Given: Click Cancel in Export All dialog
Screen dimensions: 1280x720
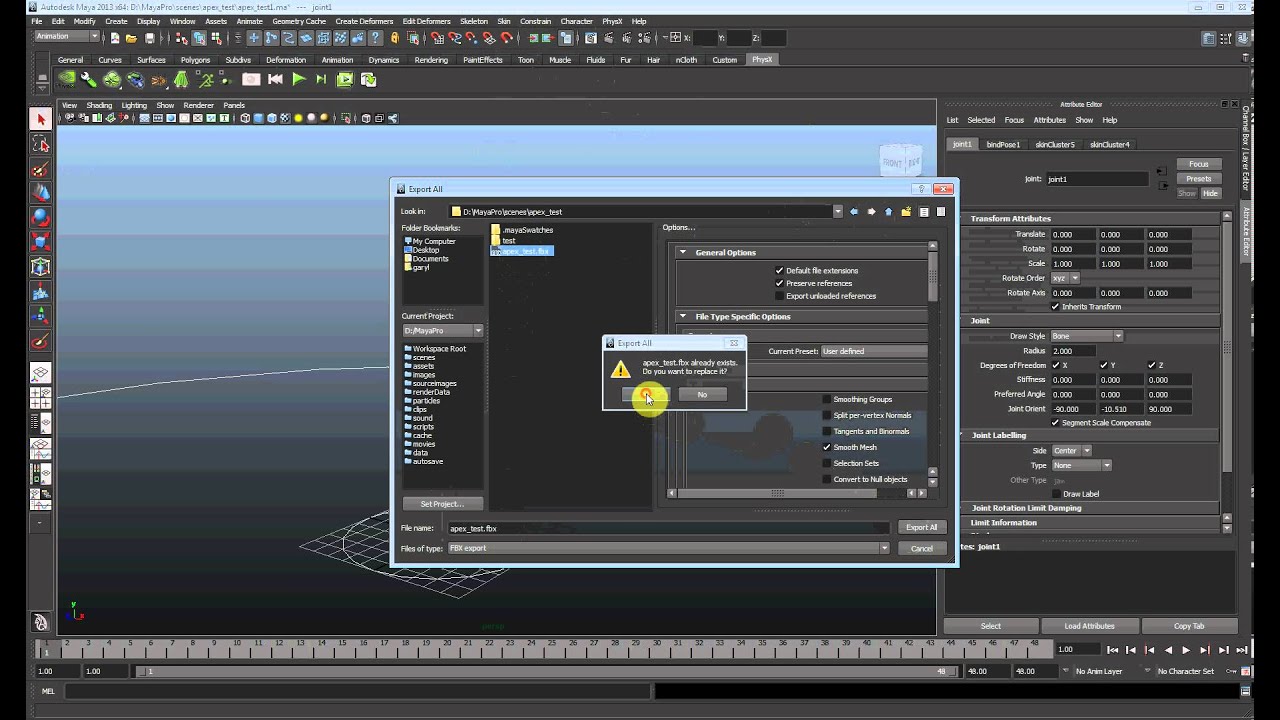Looking at the screenshot, I should point(921,549).
